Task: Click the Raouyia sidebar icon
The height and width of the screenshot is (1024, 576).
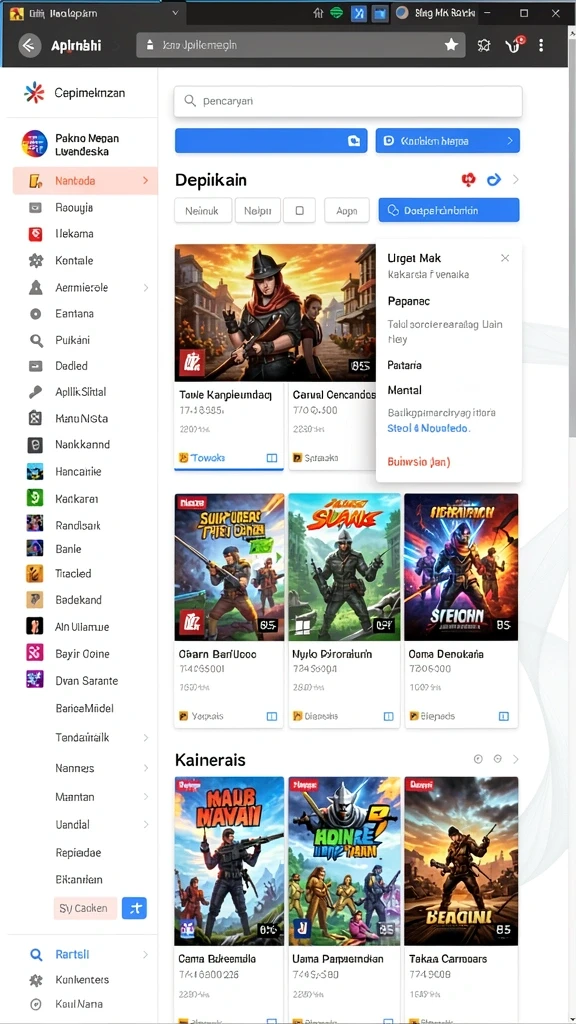Action: [x=35, y=208]
